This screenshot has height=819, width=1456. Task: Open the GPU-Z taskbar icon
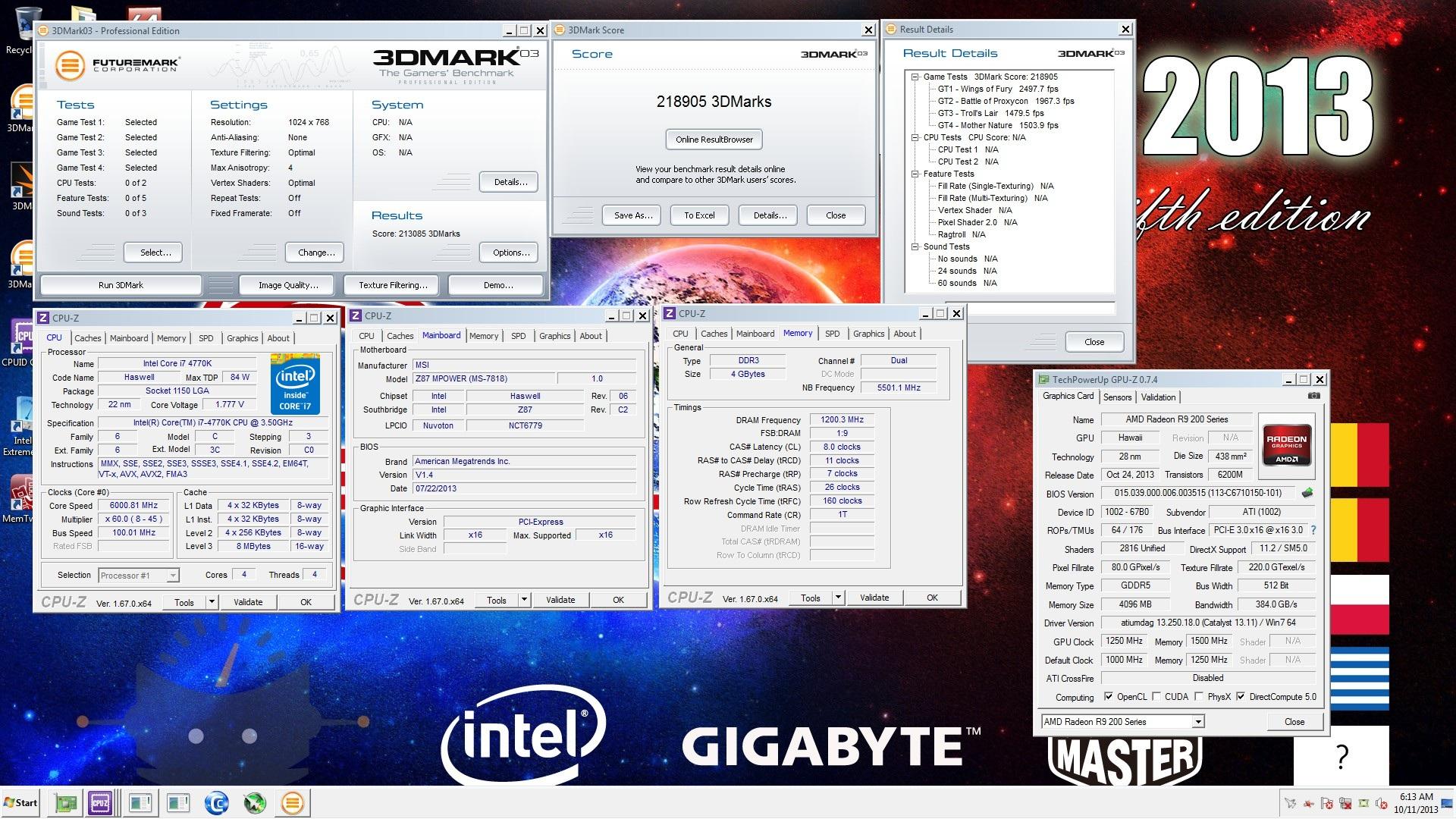pos(66,802)
